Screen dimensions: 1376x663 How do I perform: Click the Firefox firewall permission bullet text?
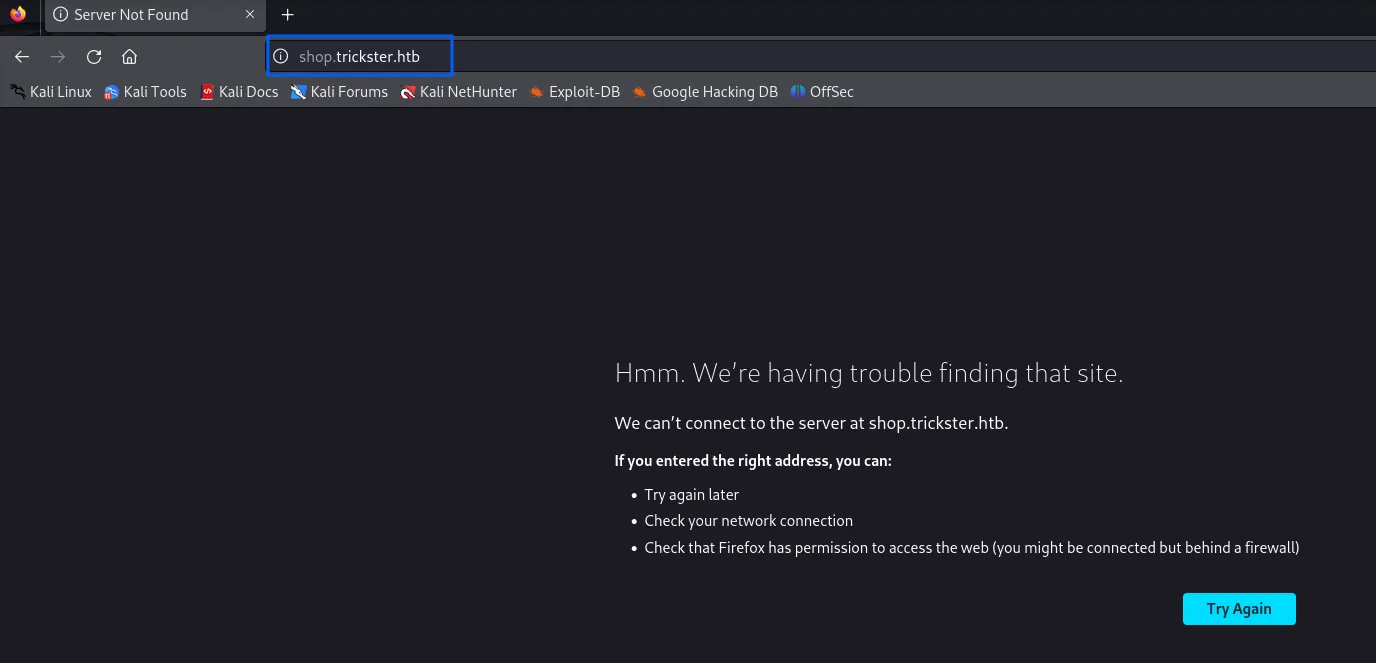[x=972, y=548]
